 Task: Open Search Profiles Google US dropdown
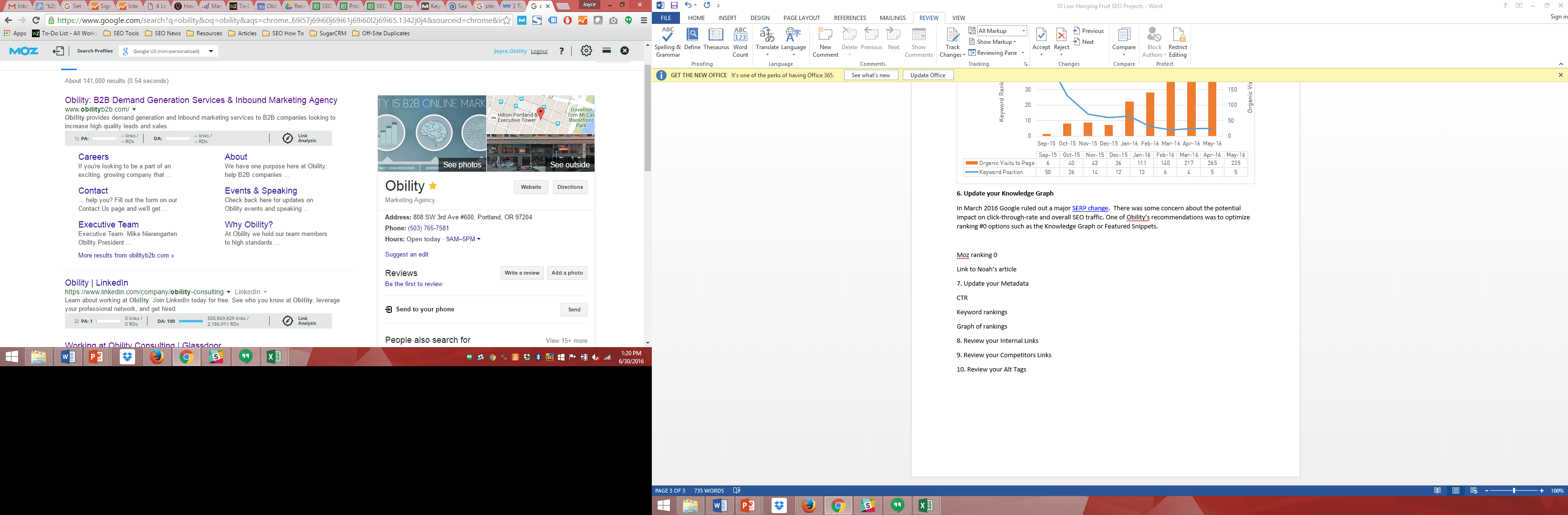tap(168, 51)
